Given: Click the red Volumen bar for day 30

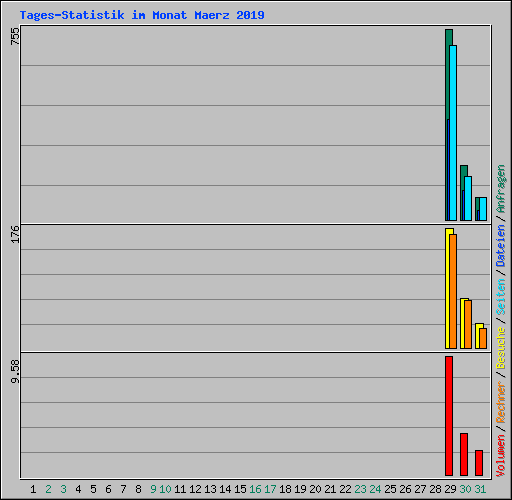Looking at the screenshot, I should pos(464,454).
